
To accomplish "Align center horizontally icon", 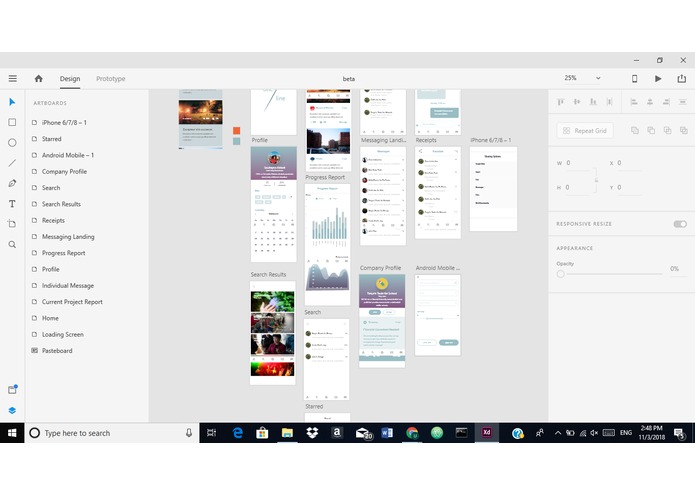I will [650, 102].
